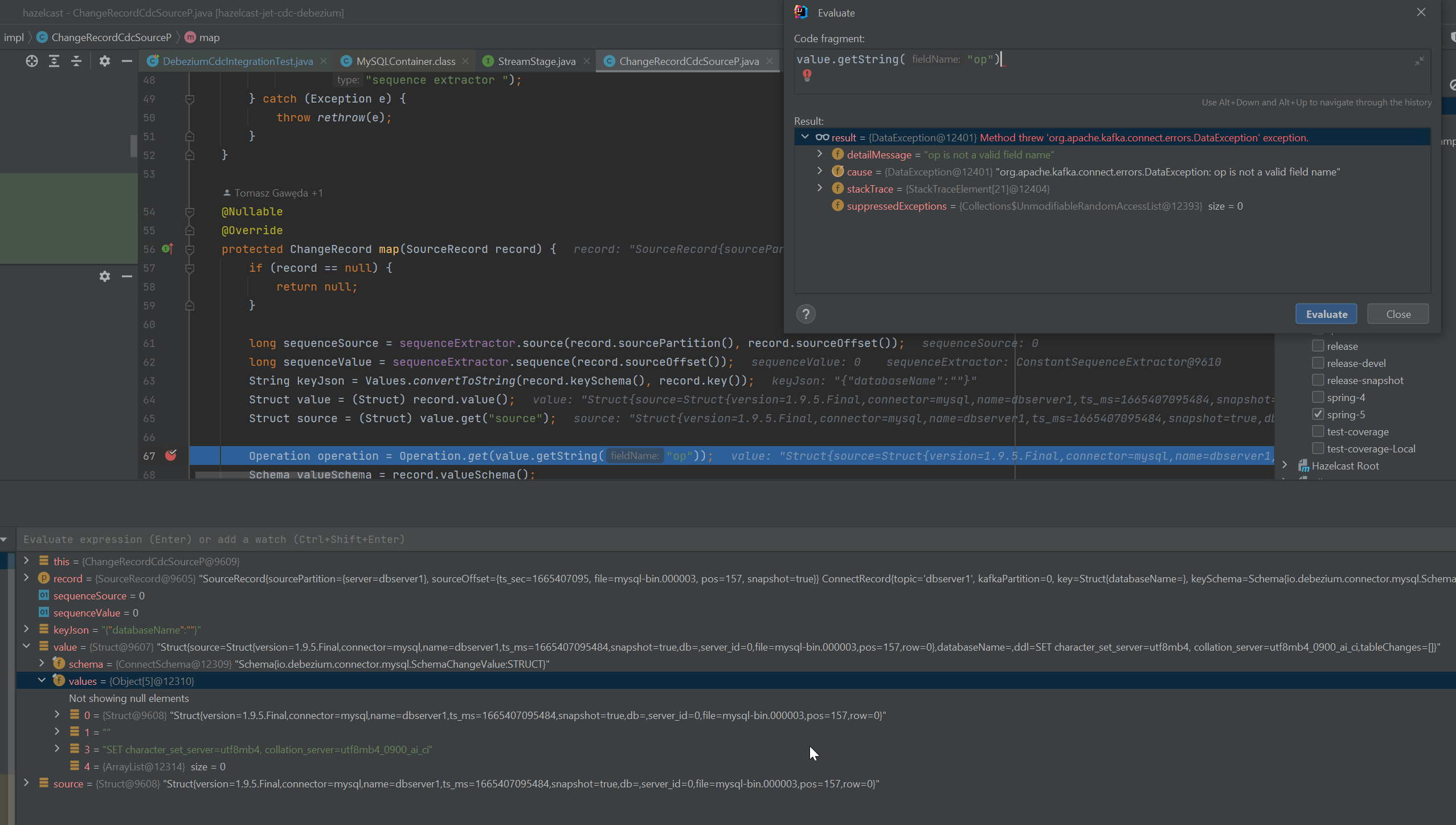1456x825 pixels.
Task: Switch to the StreamStage.java tab
Action: (536, 61)
